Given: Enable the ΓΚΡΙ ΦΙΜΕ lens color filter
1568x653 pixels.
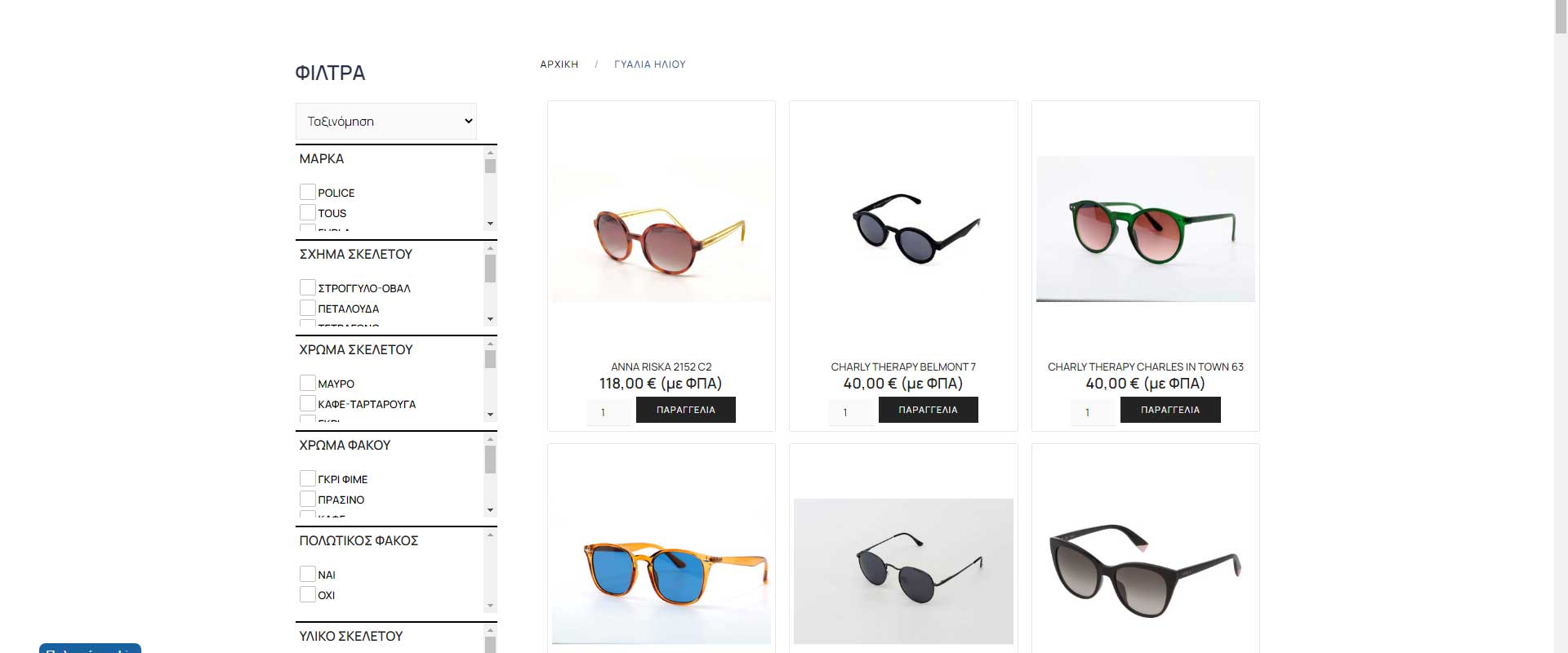Looking at the screenshot, I should pos(308,478).
